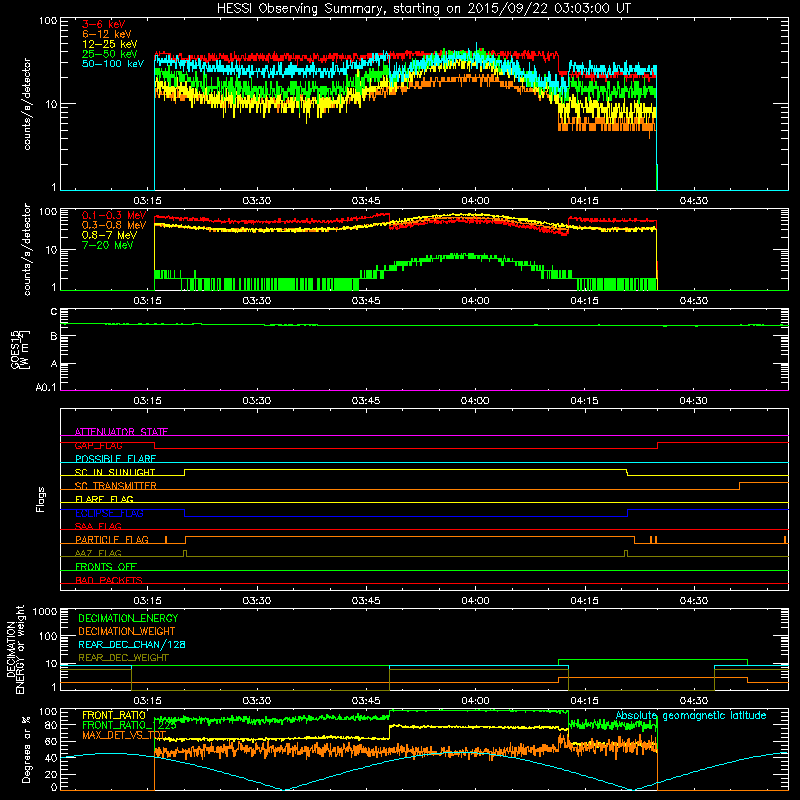Click the ATTENUATOR_STATE flag label

tap(121, 432)
